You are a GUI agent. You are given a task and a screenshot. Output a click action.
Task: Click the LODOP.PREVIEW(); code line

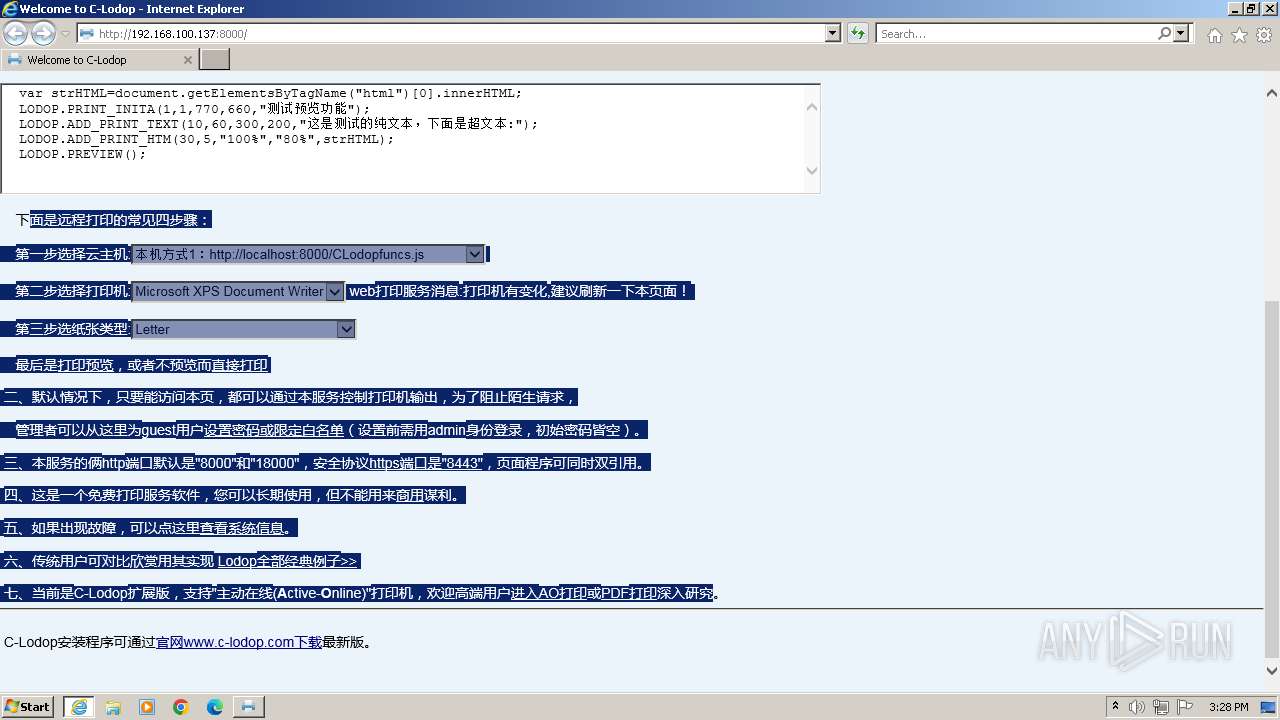pos(83,154)
